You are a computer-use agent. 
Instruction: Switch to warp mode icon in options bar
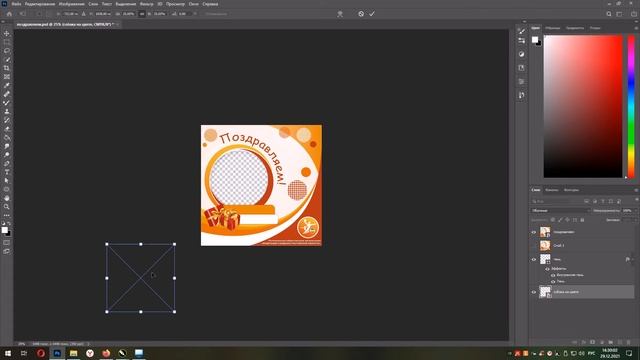(340, 14)
